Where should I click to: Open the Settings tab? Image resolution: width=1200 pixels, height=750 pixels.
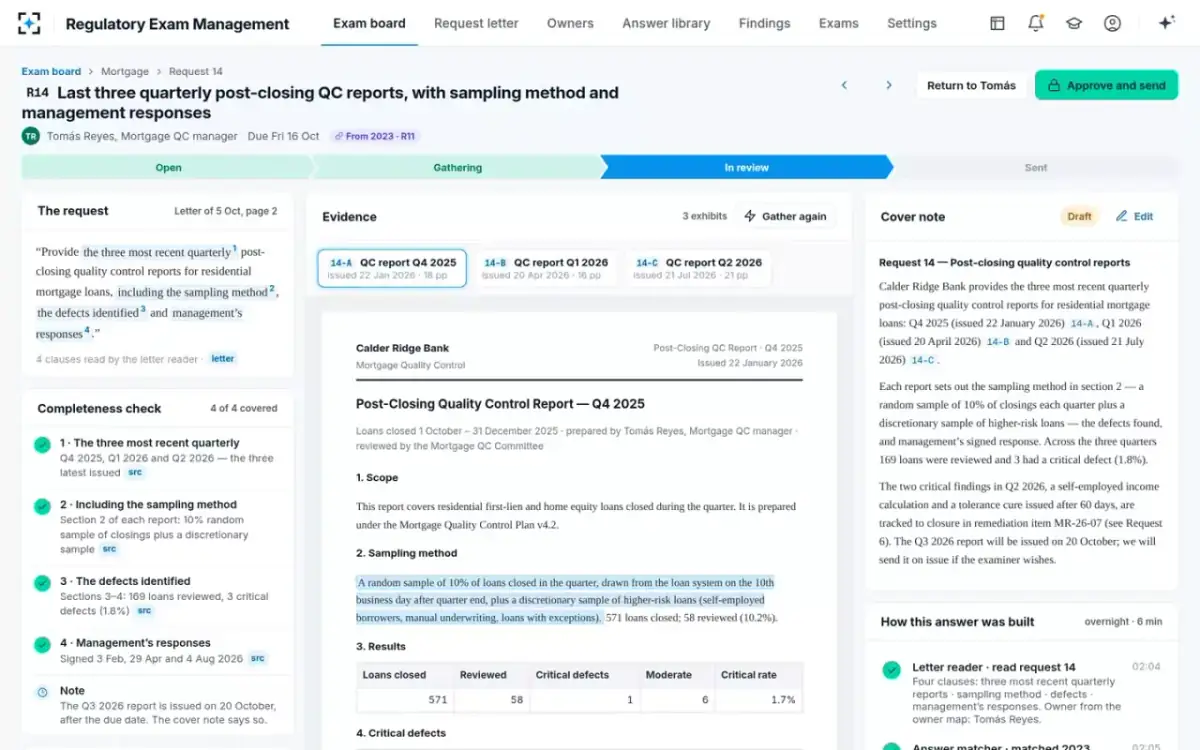click(912, 23)
